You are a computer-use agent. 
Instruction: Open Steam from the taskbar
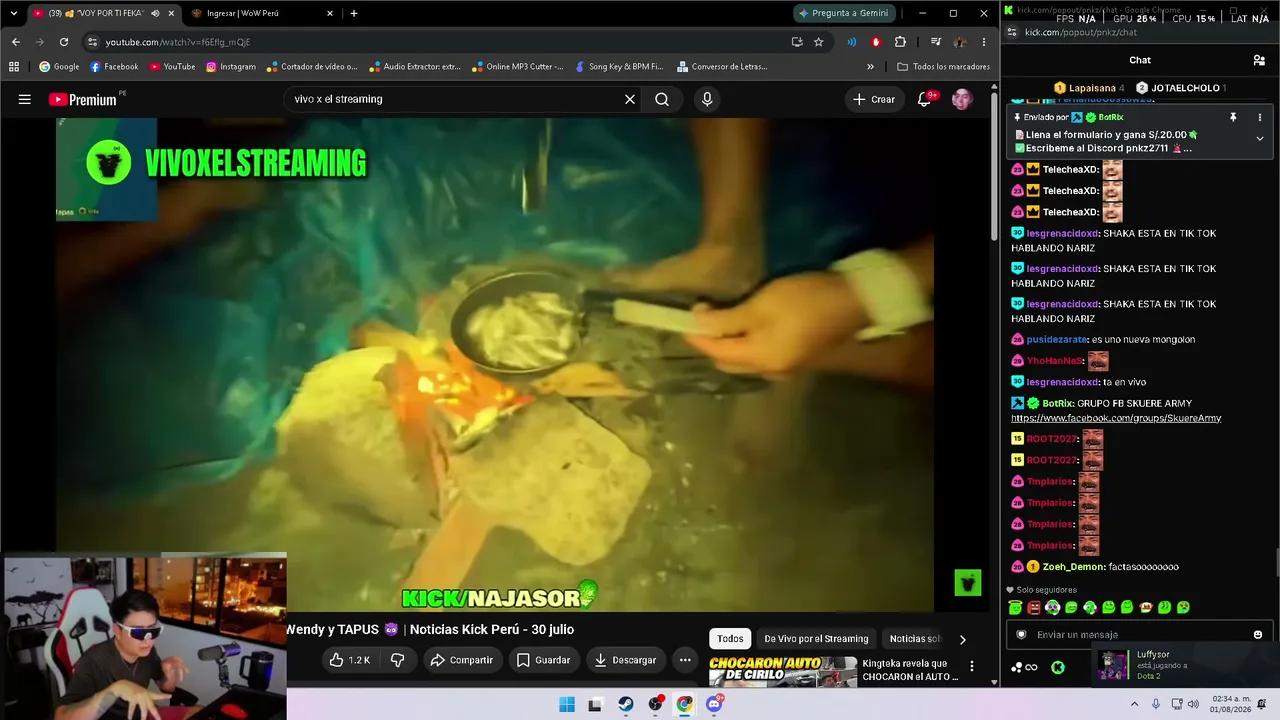pyautogui.click(x=626, y=704)
